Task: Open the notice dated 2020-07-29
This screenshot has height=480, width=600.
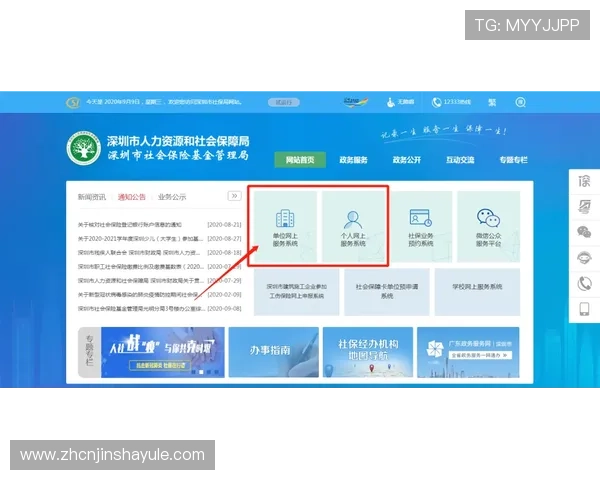Action: pyautogui.click(x=160, y=281)
